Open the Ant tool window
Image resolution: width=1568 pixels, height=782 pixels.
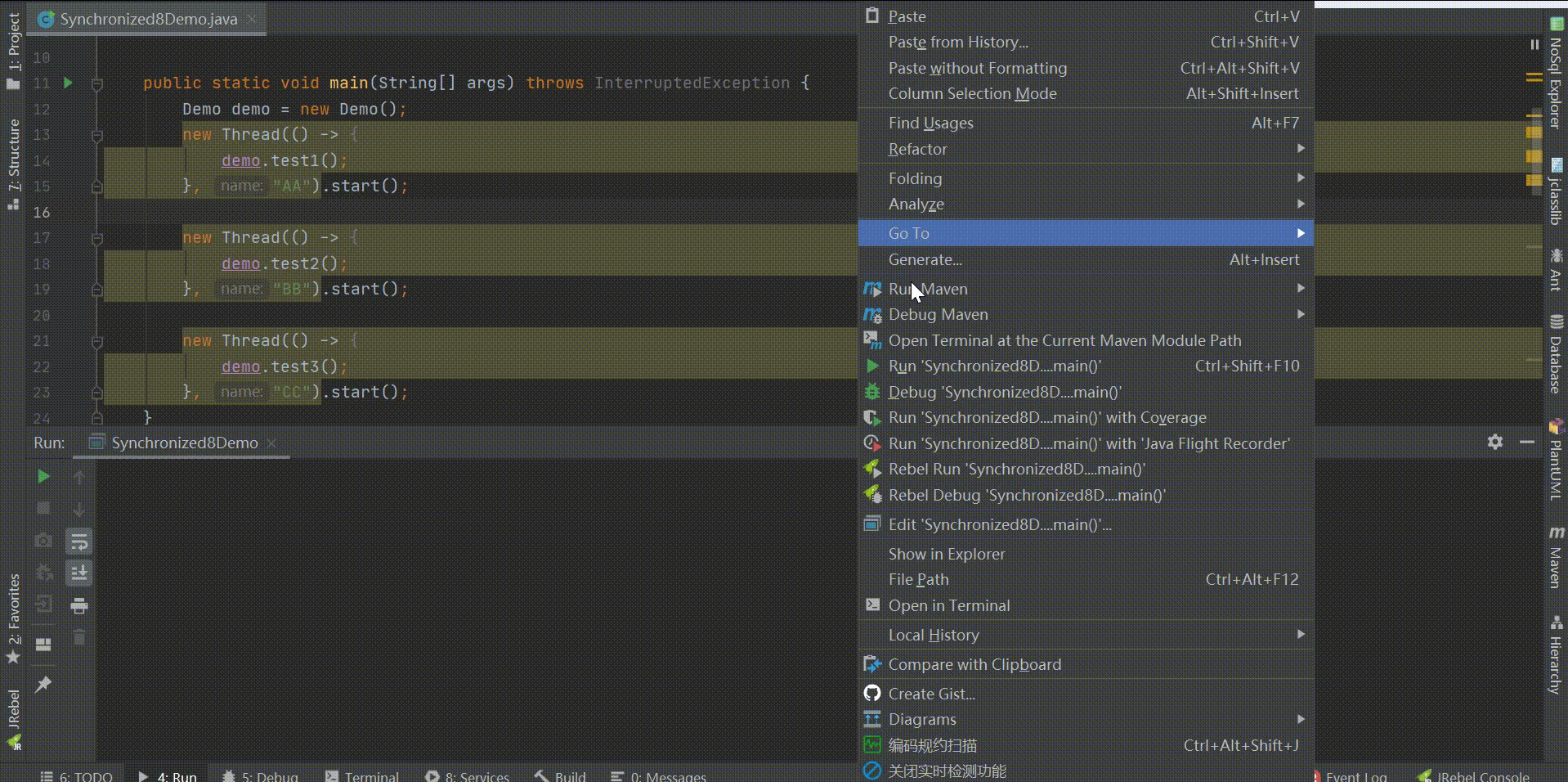(1555, 270)
